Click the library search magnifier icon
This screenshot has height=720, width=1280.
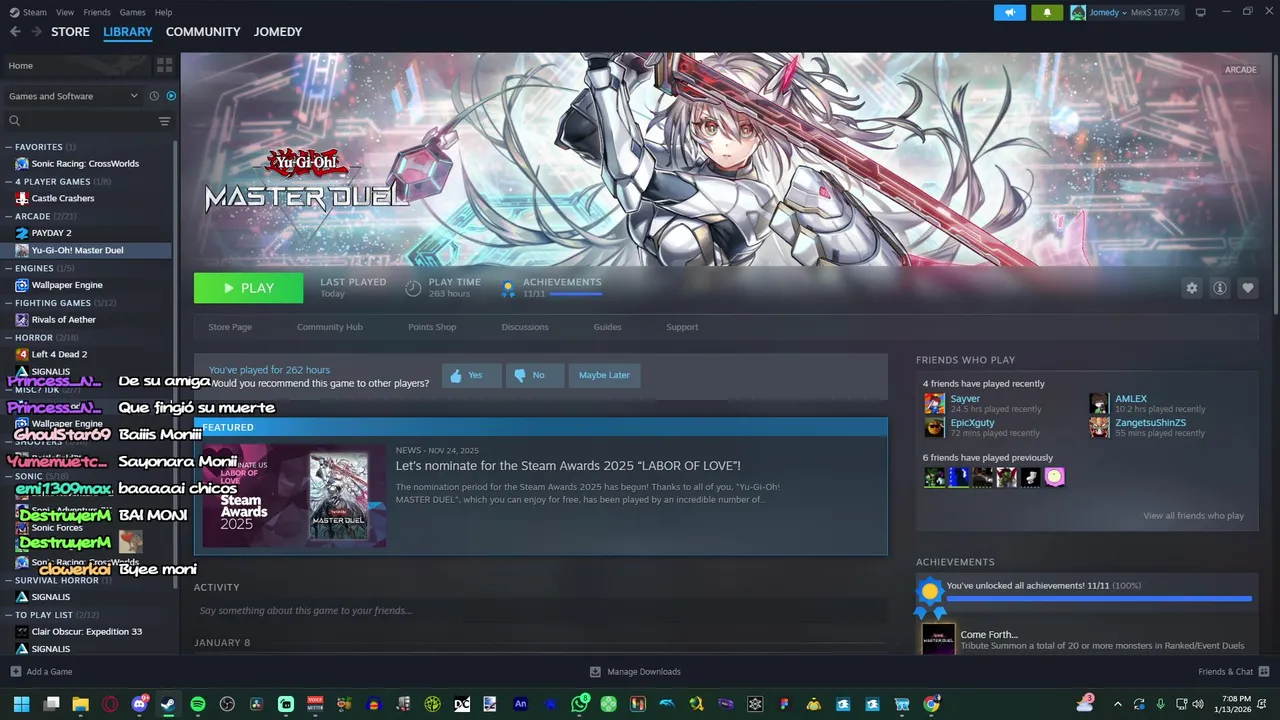point(15,121)
